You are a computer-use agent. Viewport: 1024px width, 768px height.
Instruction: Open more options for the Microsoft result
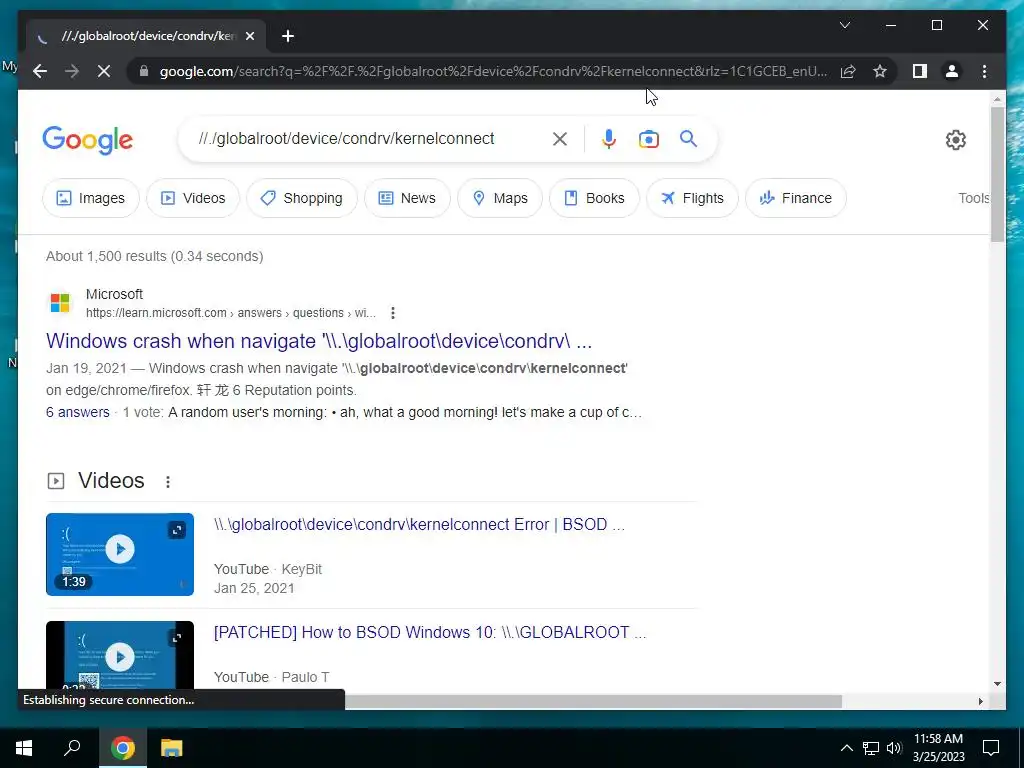[392, 313]
